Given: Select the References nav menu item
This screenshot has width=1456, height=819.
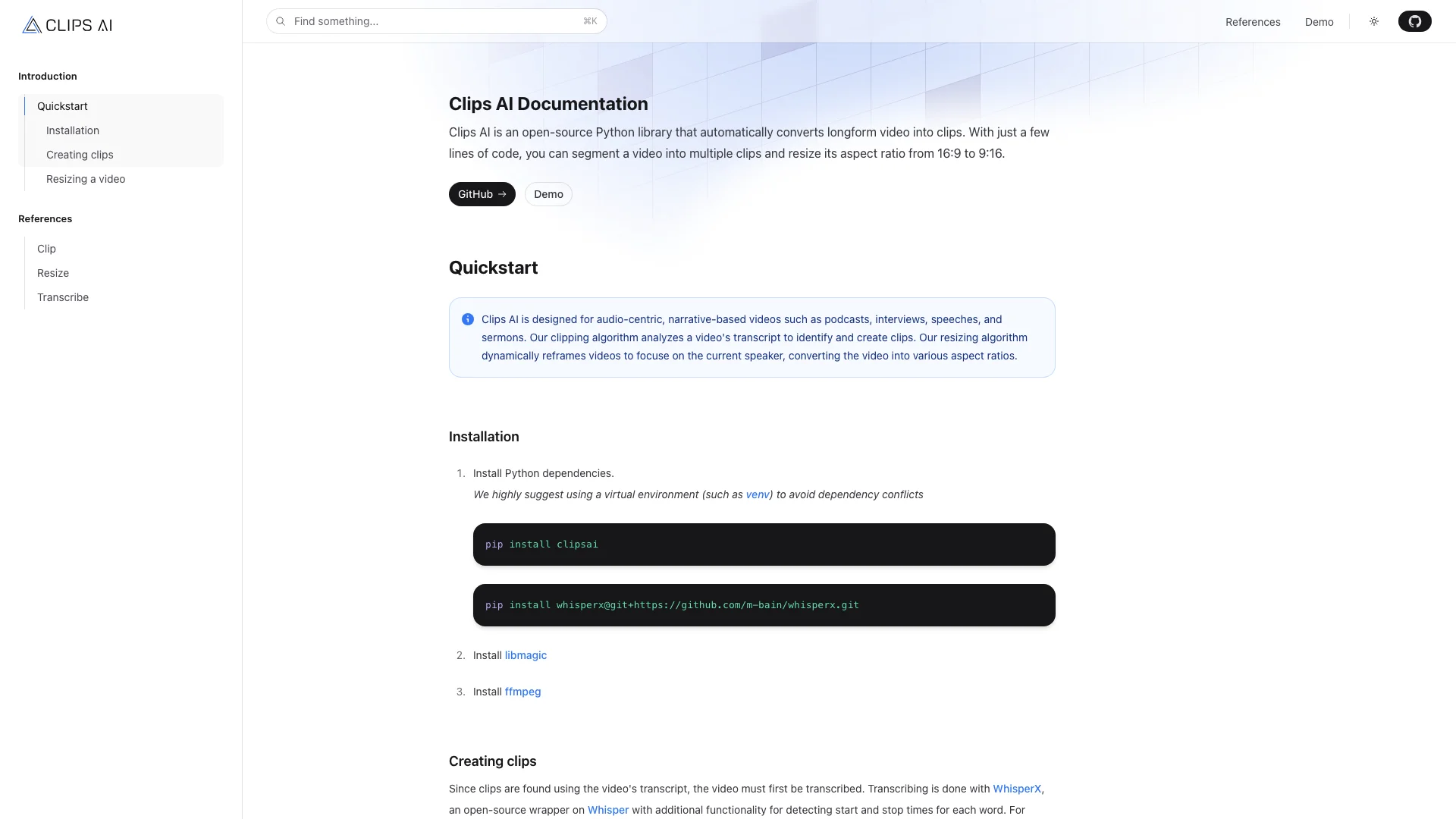Looking at the screenshot, I should coord(1253,21).
